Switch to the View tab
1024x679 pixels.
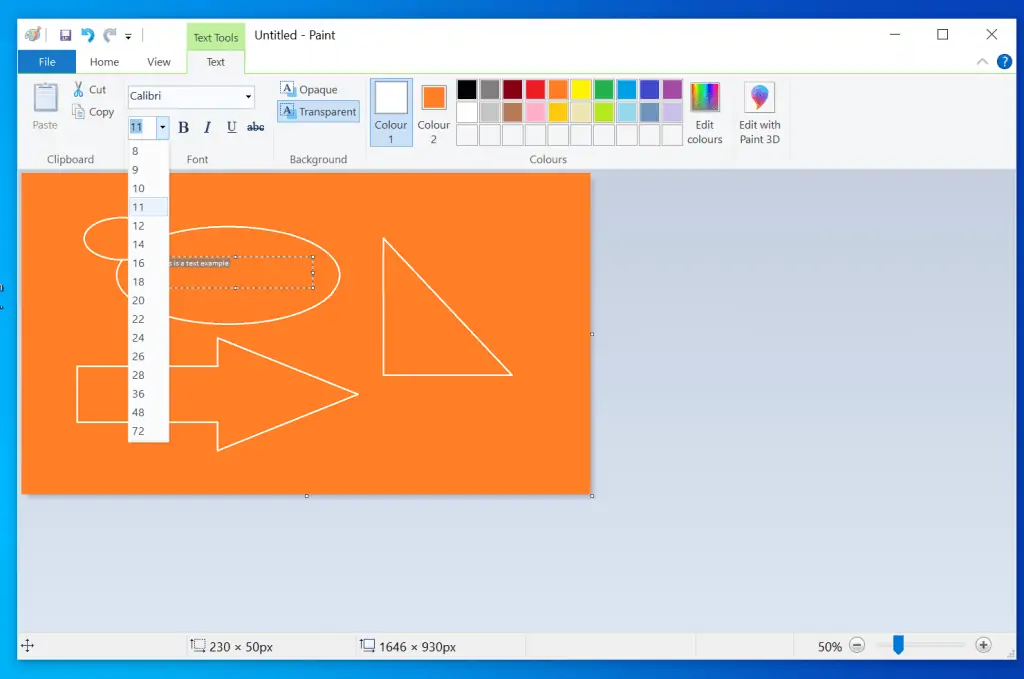point(159,62)
